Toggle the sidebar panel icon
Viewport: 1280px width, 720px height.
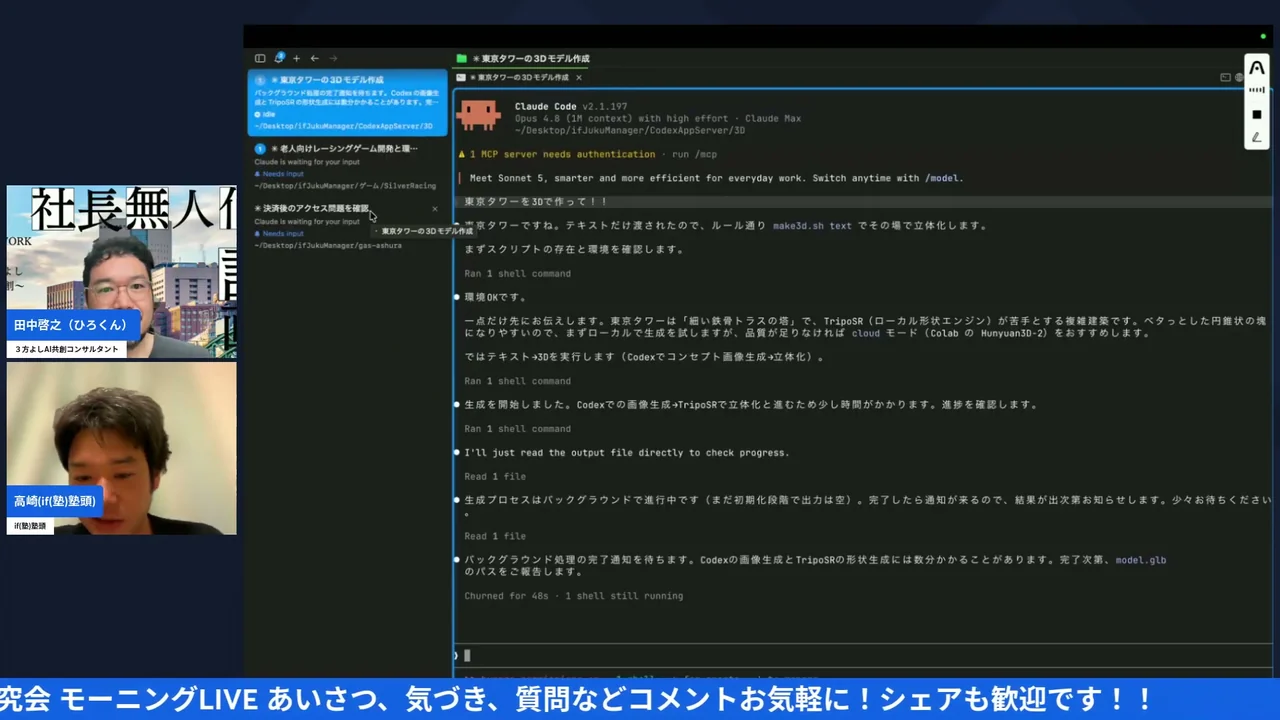tap(260, 59)
